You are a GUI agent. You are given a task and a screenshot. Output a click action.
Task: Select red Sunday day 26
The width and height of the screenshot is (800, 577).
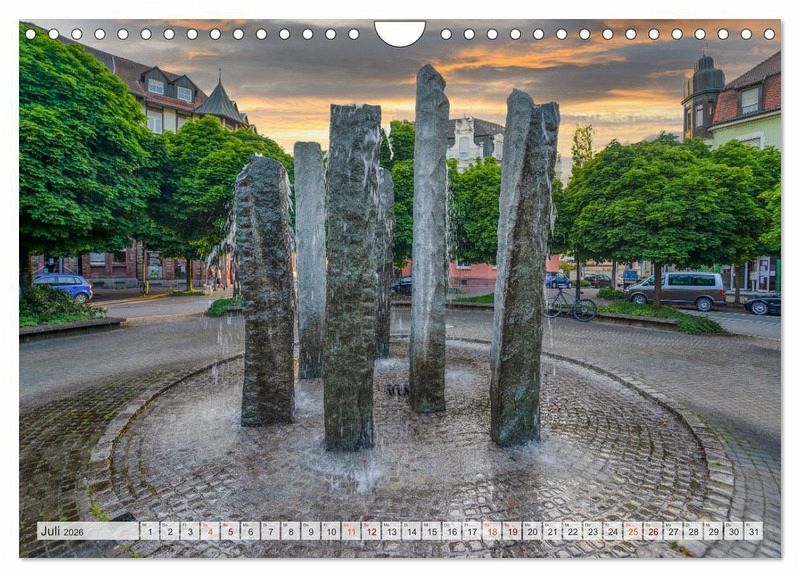(653, 531)
